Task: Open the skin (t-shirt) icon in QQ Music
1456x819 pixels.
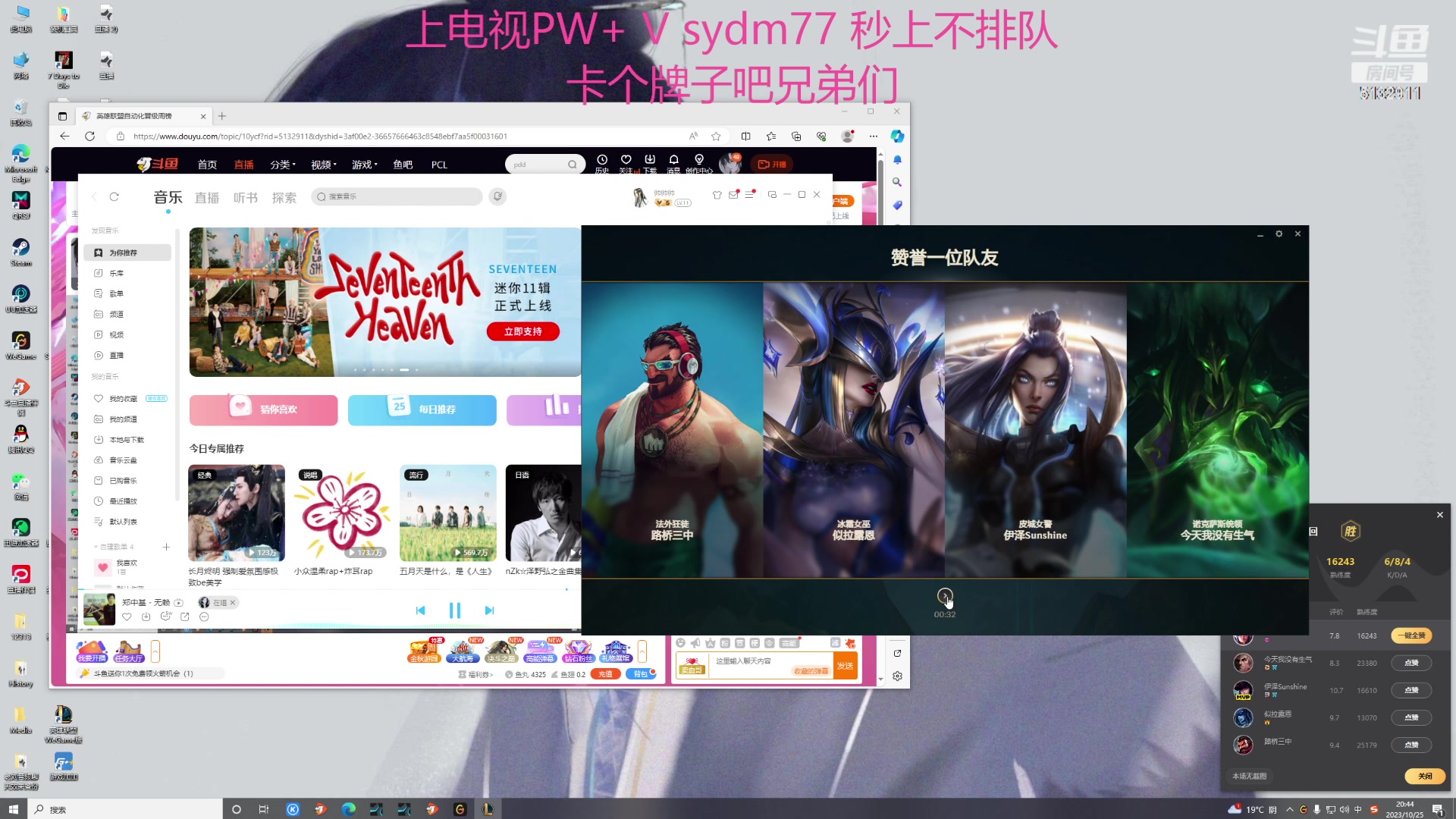Action: 717,195
